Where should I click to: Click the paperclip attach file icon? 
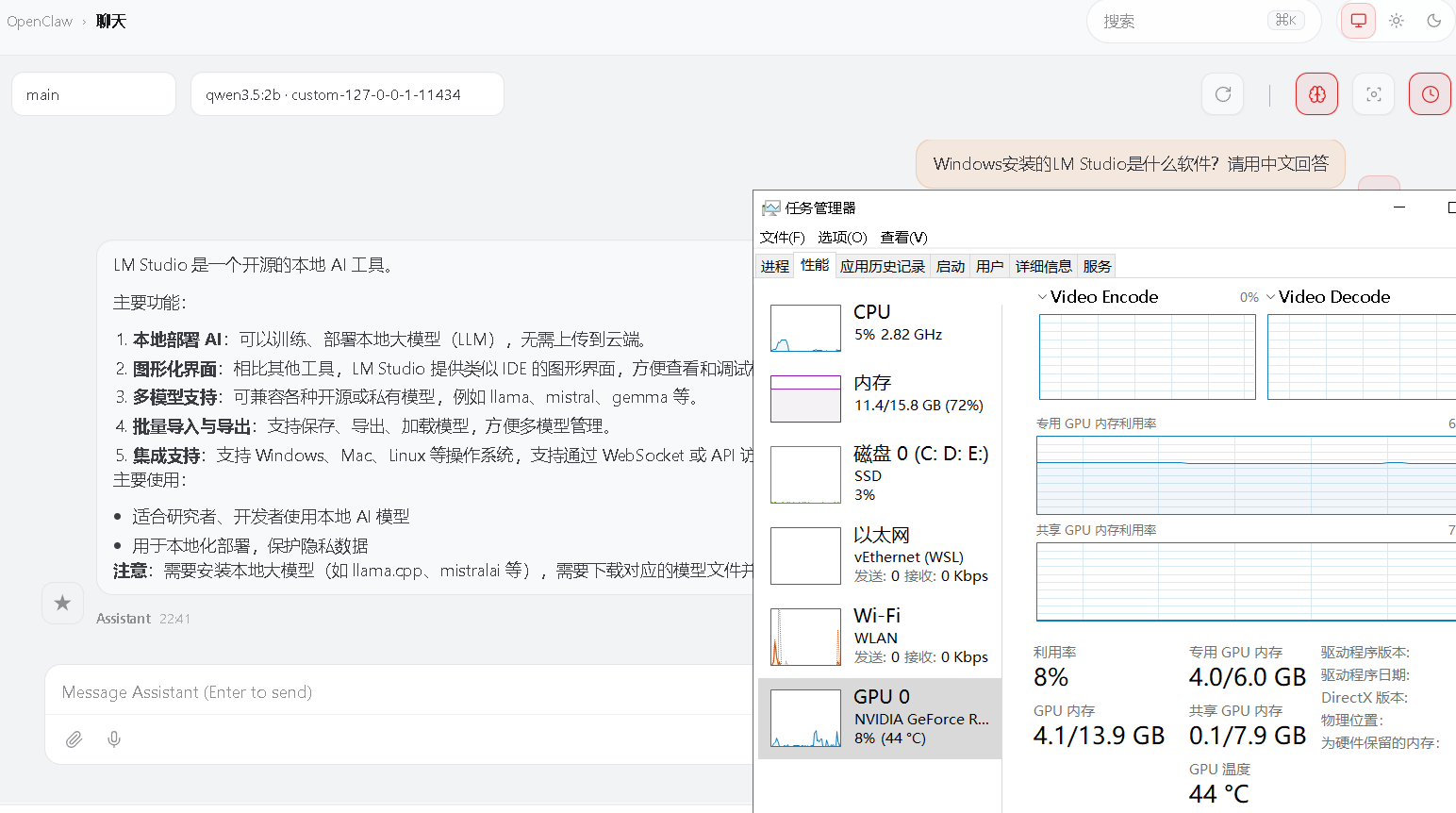(x=74, y=739)
